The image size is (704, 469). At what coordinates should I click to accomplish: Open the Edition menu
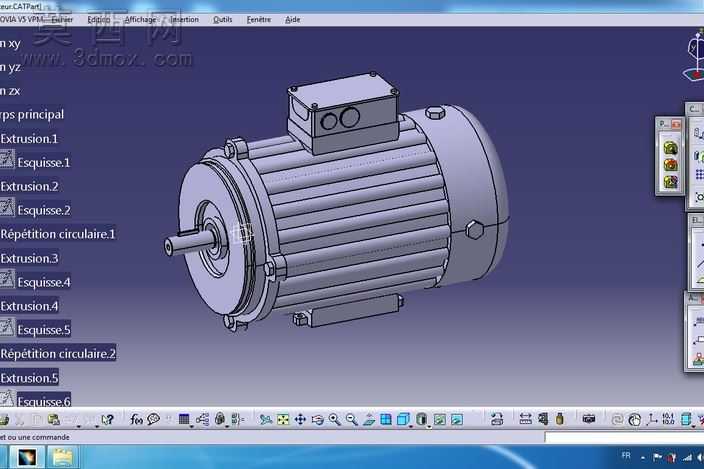[x=98, y=20]
